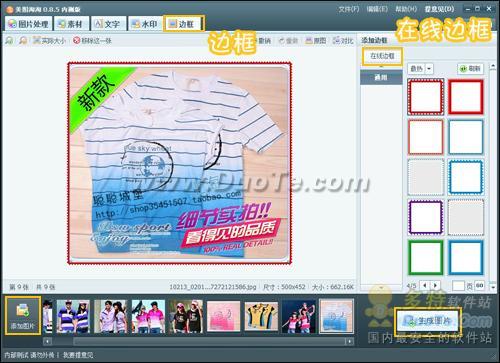Refresh the border list with the green 刷新 button
Image resolution: width=500 pixels, height=363 pixels.
(x=470, y=69)
